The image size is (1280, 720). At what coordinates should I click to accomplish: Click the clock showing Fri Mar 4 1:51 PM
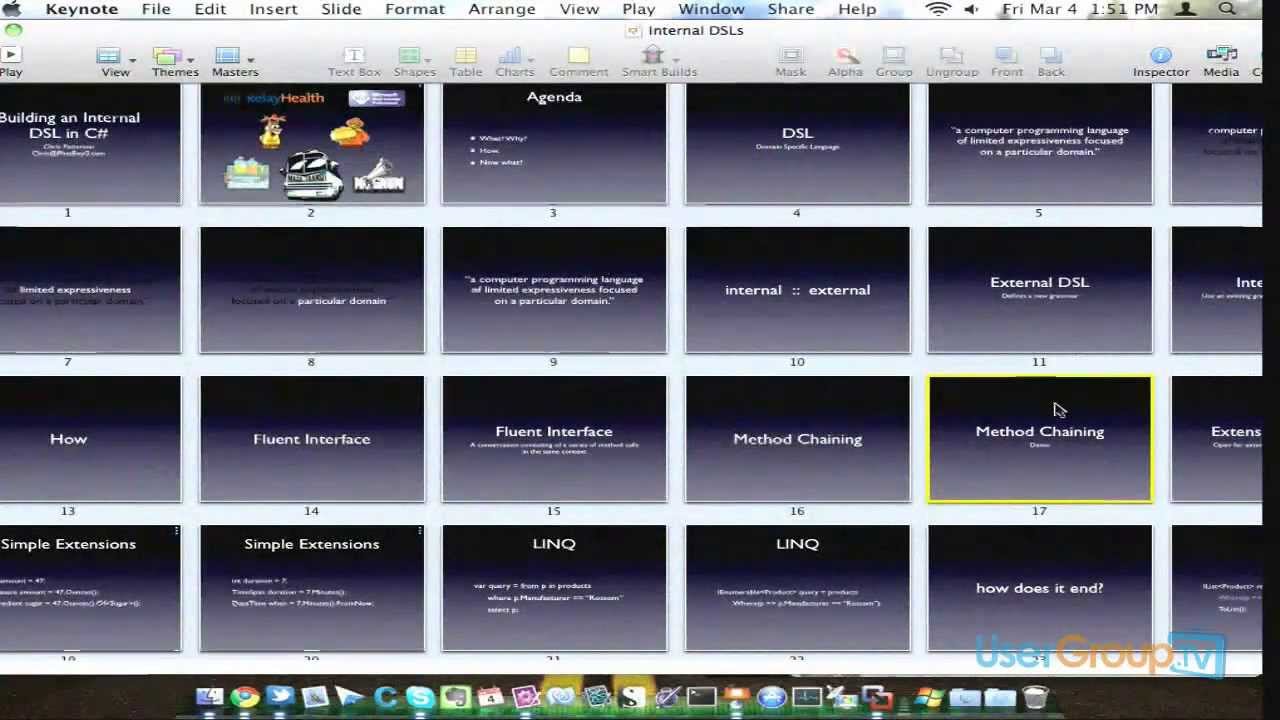point(1080,9)
